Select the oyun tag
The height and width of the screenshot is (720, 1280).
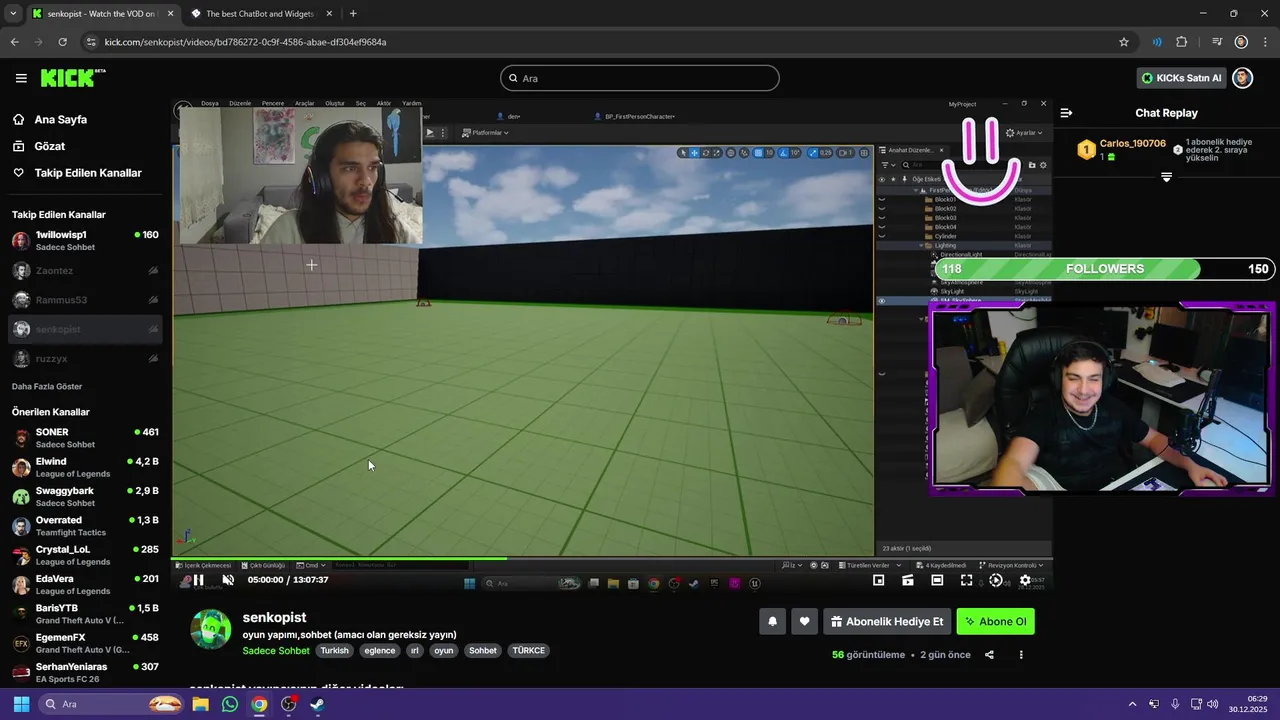[x=444, y=650]
